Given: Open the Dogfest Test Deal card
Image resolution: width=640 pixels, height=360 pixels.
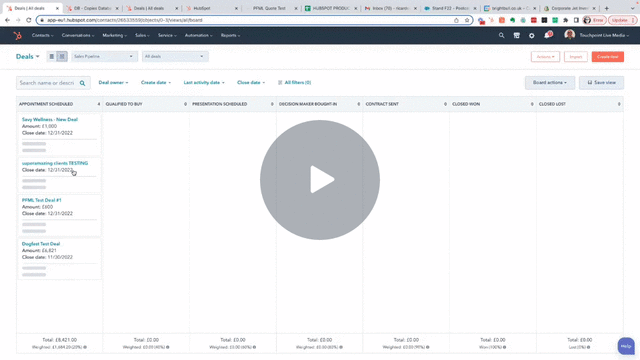Looking at the screenshot, I should pyautogui.click(x=41, y=244).
